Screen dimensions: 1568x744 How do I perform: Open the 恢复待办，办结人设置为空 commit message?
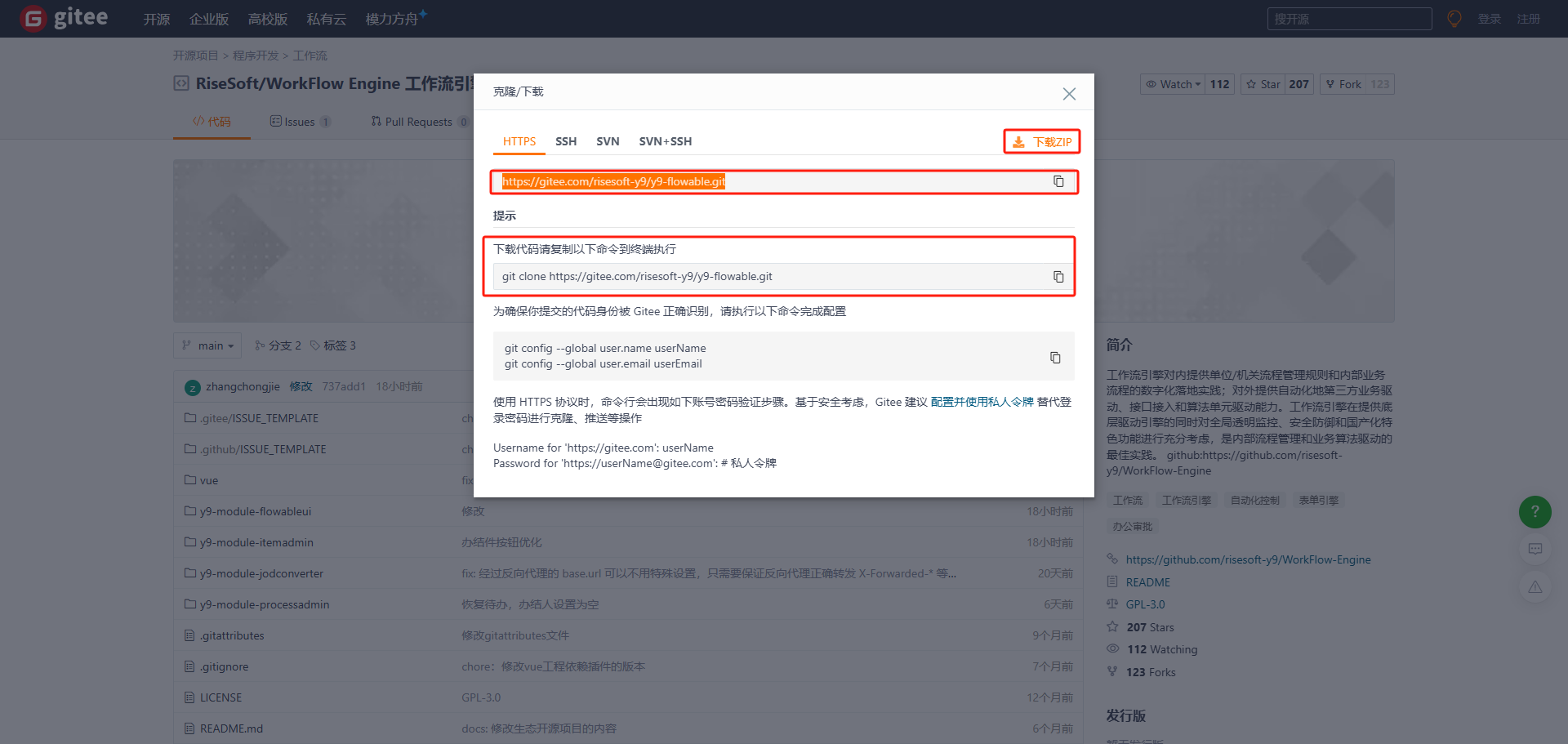pyautogui.click(x=530, y=604)
